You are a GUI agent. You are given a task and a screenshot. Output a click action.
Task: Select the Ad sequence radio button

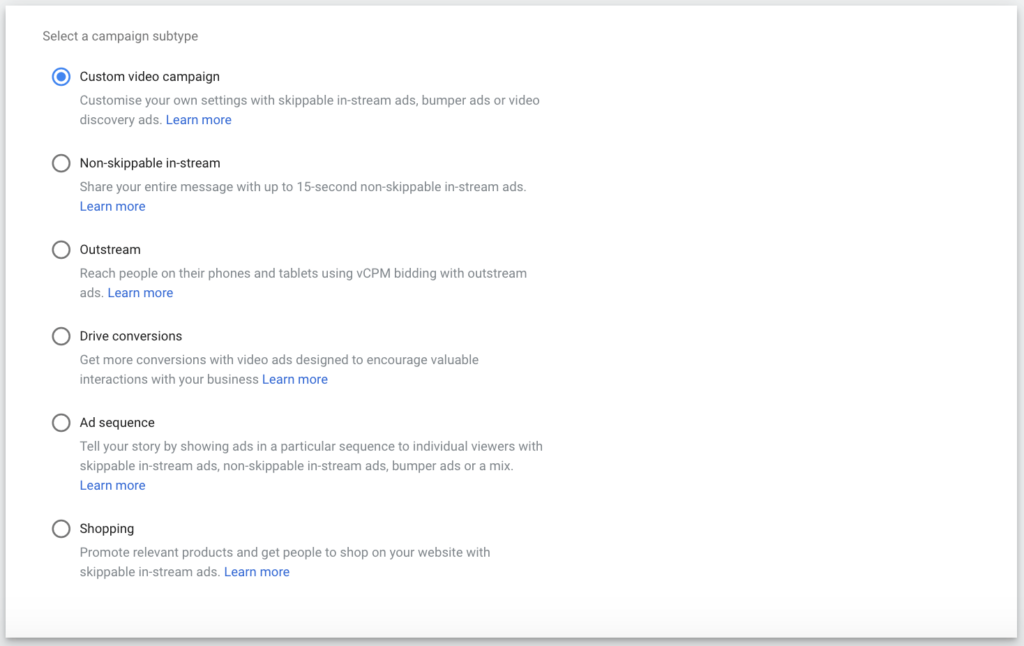(61, 423)
